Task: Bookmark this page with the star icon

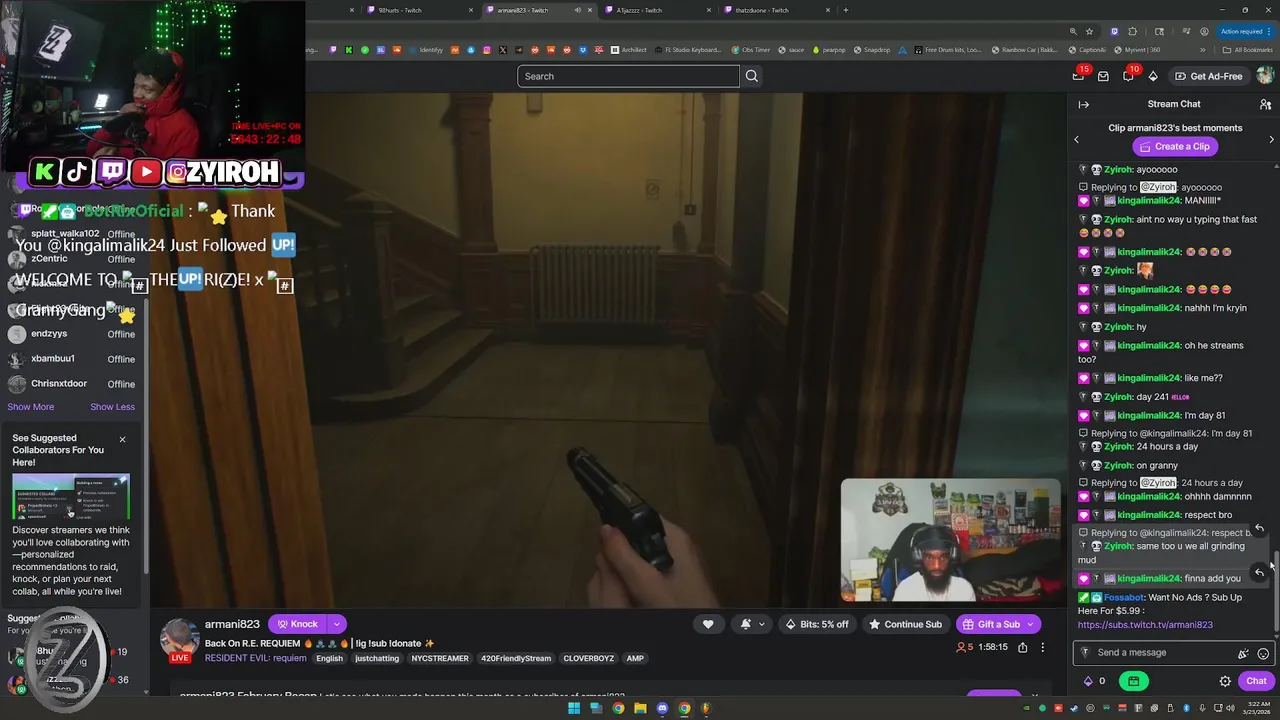Action: pos(1089,31)
